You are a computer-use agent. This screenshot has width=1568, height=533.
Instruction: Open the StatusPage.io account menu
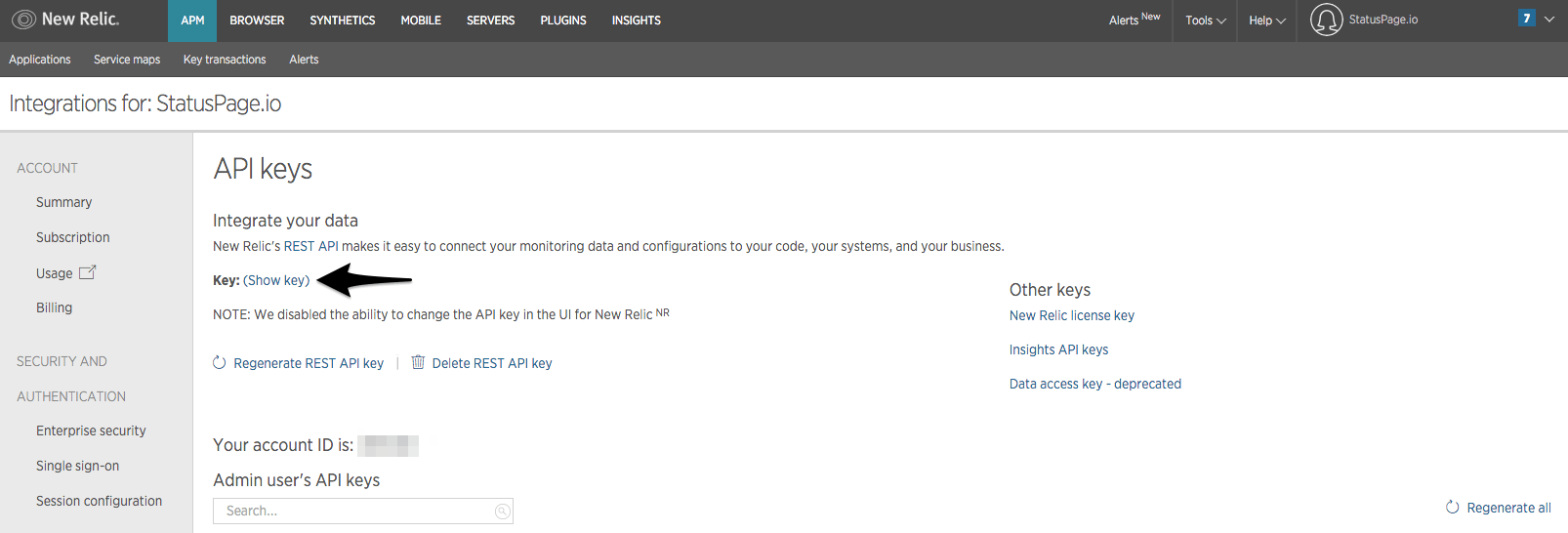click(x=1383, y=20)
